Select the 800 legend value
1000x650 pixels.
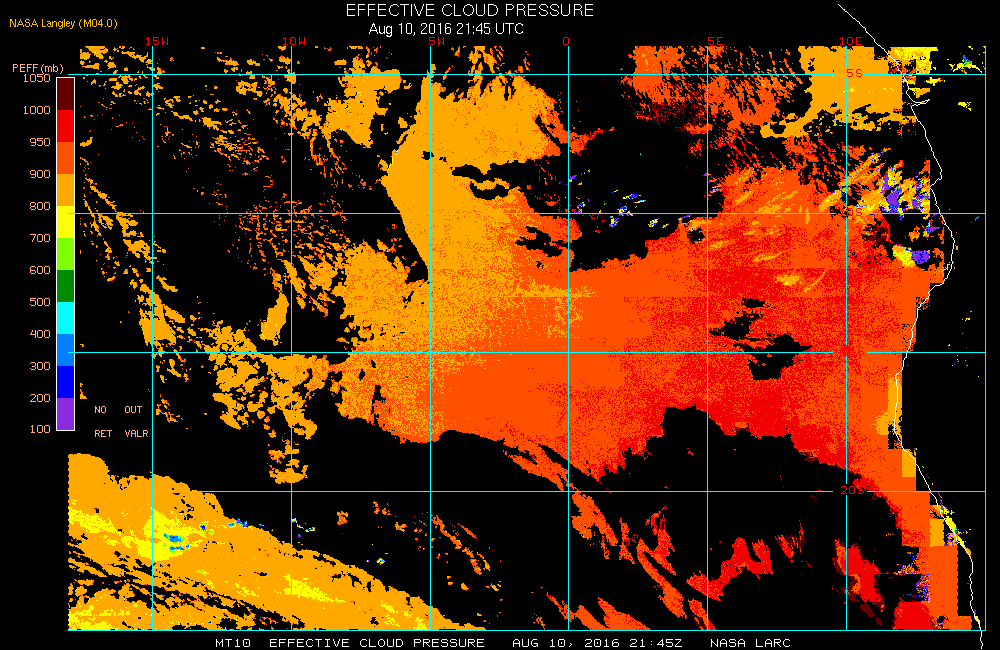point(40,205)
